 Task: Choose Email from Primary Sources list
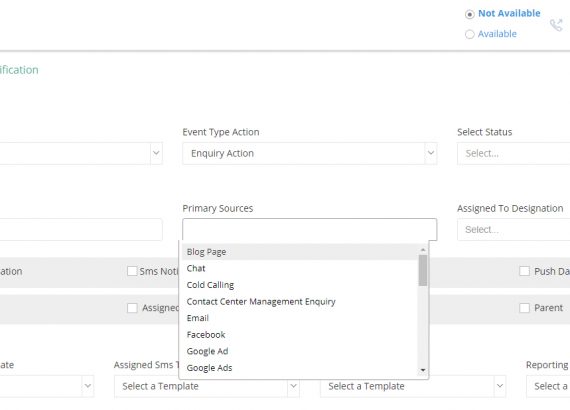[300, 318]
